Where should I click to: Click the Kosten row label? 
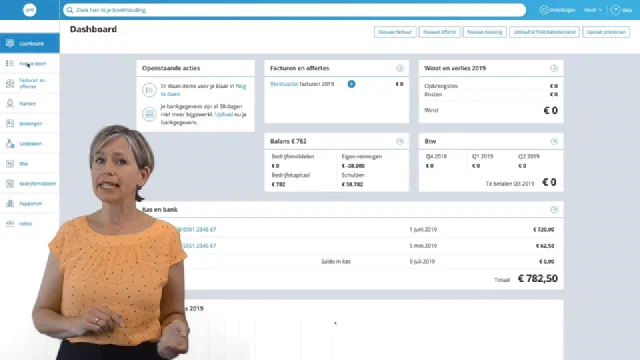[433, 94]
